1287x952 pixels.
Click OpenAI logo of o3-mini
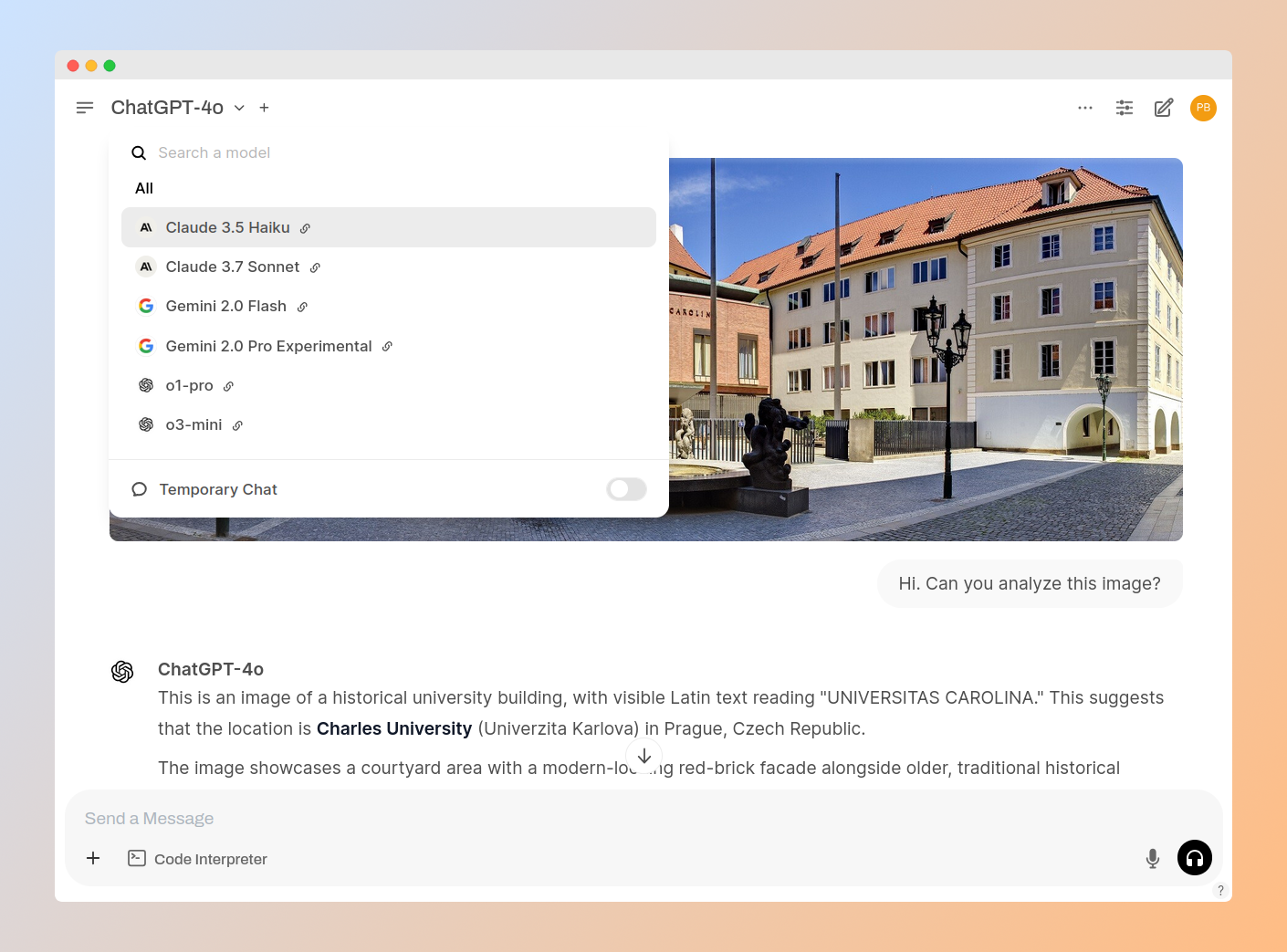pyautogui.click(x=146, y=424)
